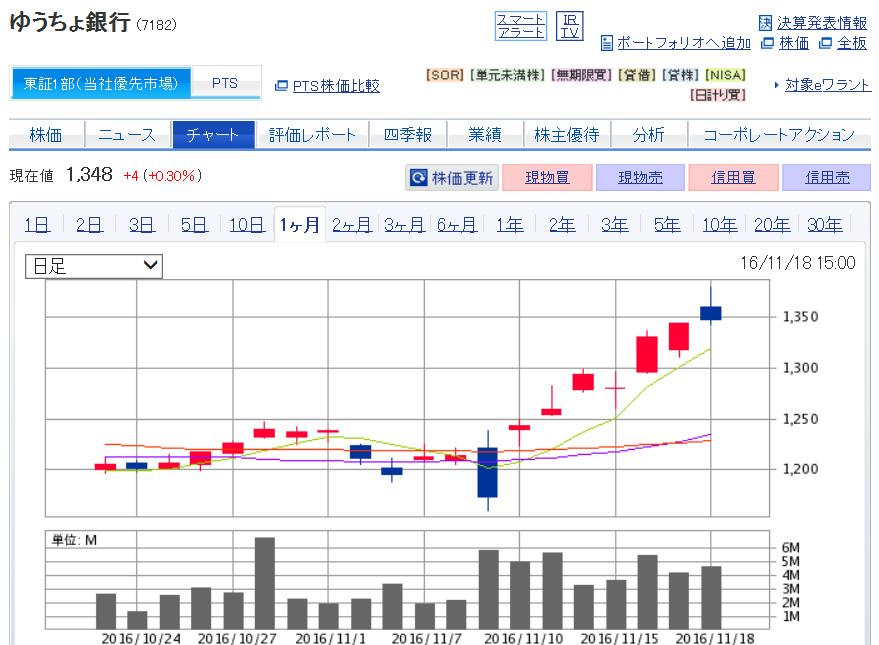
Task: Select the 1ヶ月 chart period
Action: coord(300,225)
